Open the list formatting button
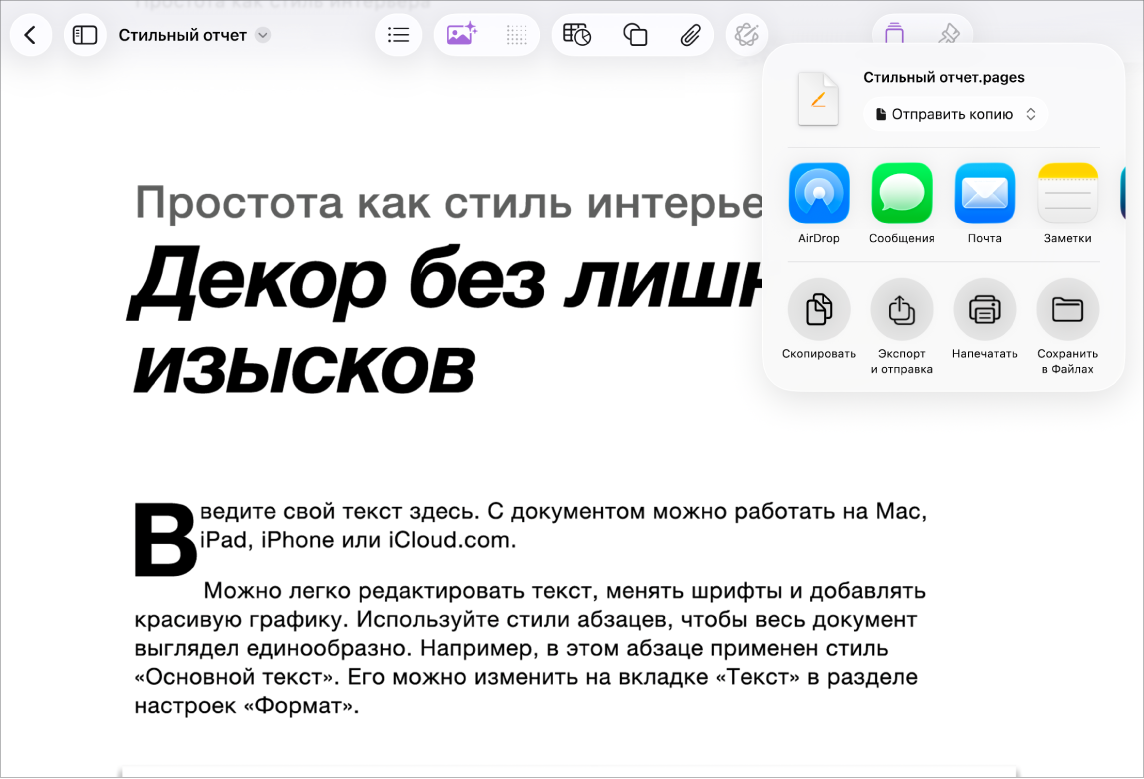Image resolution: width=1144 pixels, height=779 pixels. point(398,35)
